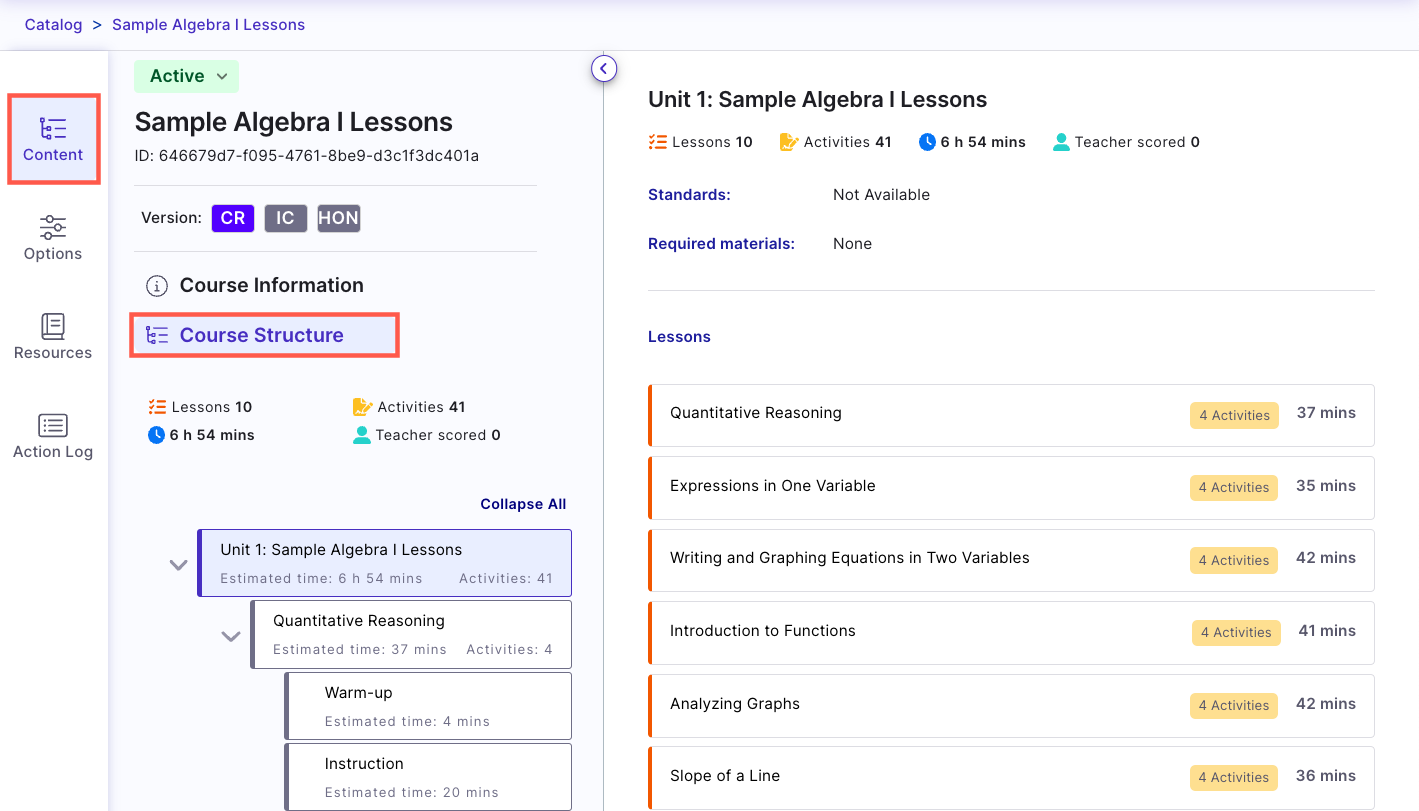
Task: Return to the Catalog breadcrumb
Action: (x=53, y=24)
